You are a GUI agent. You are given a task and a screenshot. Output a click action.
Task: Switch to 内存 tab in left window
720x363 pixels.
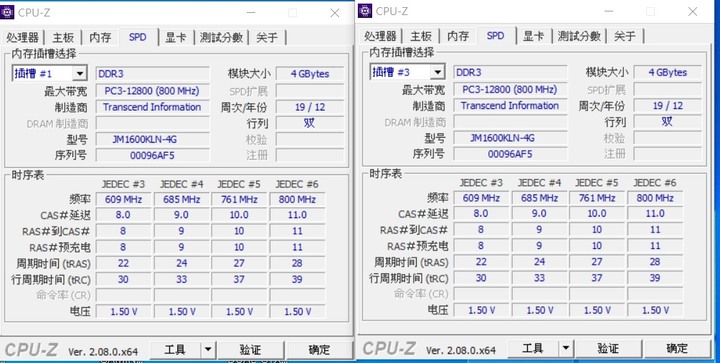click(x=100, y=37)
